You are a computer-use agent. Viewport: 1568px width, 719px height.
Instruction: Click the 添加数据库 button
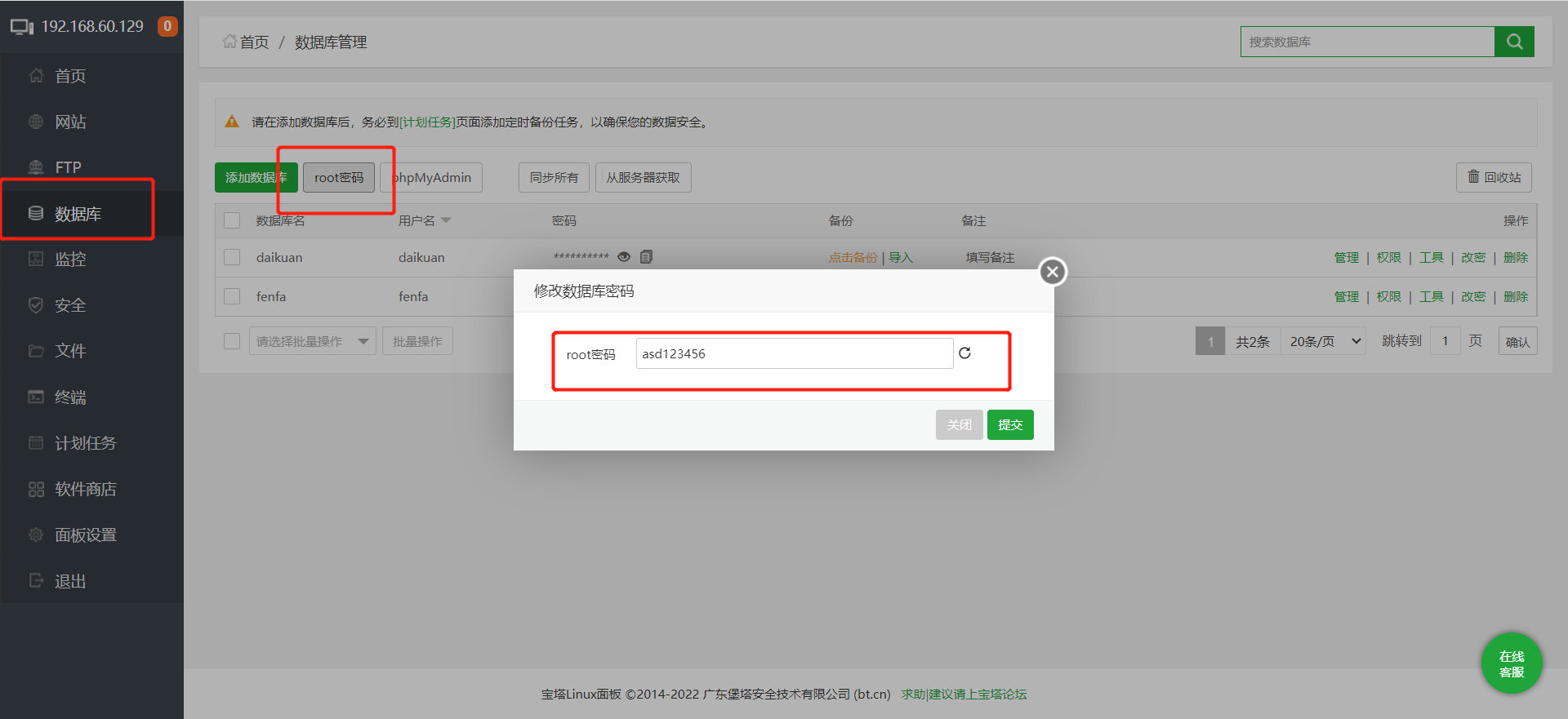click(x=256, y=177)
